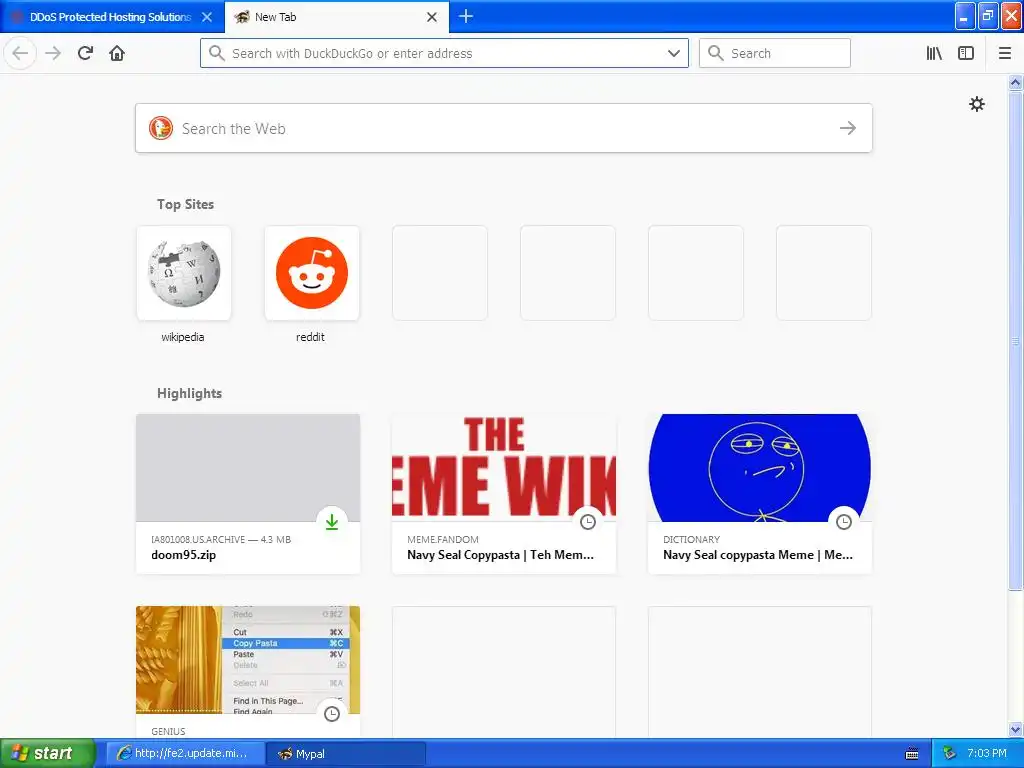Click the DuckDuckGo logo in search box
The height and width of the screenshot is (768, 1024).
pos(161,128)
